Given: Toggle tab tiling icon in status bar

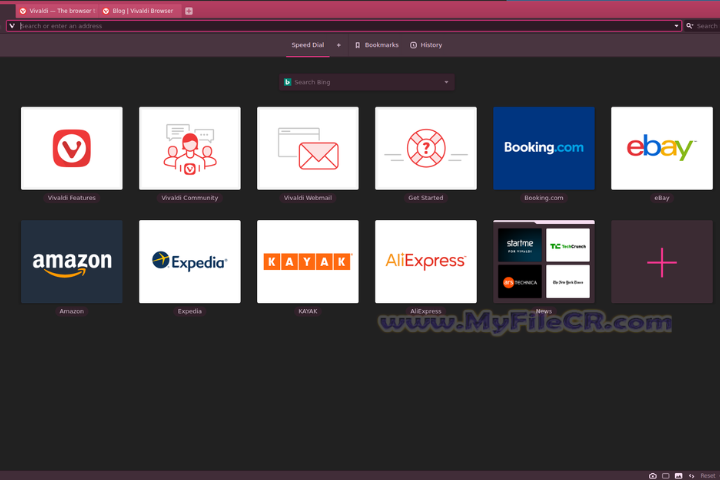Looking at the screenshot, I should tap(665, 476).
